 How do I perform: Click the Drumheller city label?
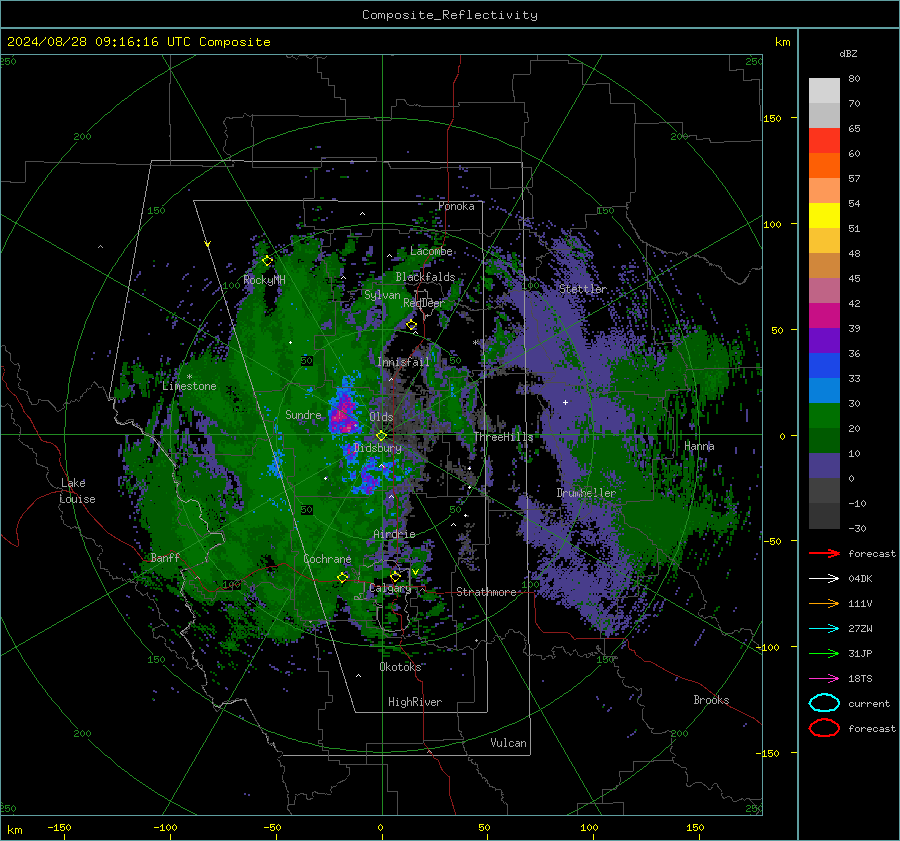pos(586,493)
